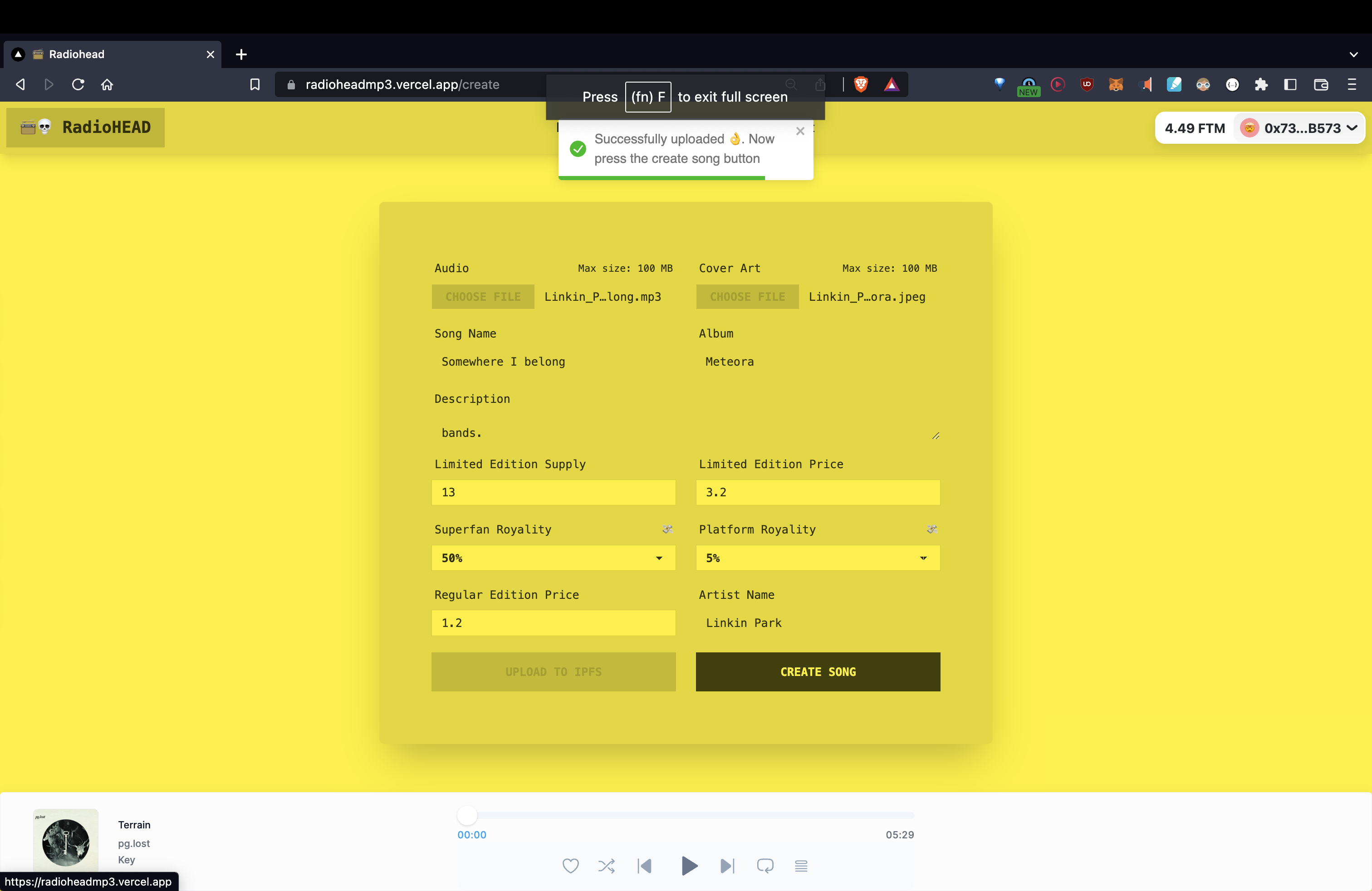1372x891 pixels.
Task: Click the song progress slider handle
Action: [x=467, y=815]
